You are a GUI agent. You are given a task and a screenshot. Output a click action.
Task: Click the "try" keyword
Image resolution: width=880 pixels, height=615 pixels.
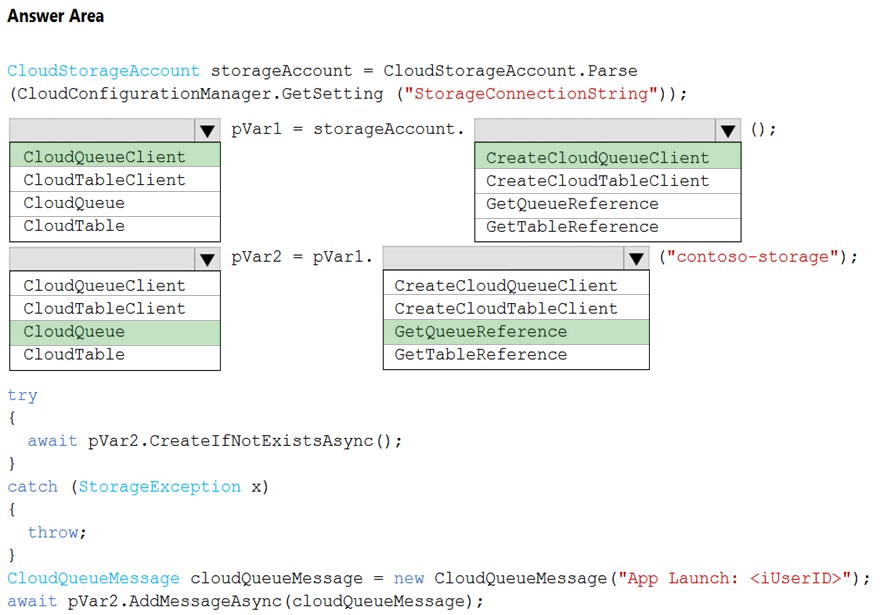pyautogui.click(x=22, y=396)
